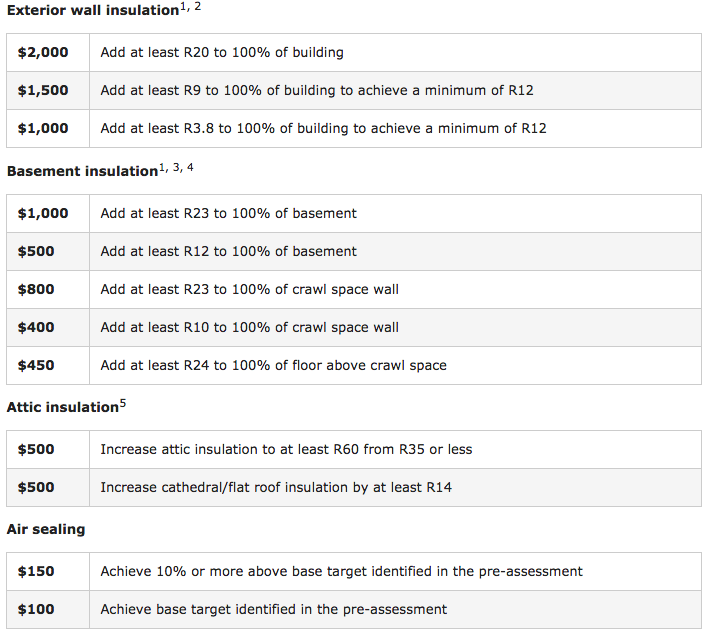Open footnote 4 next to Basement insulation
The image size is (708, 639).
[x=190, y=167]
